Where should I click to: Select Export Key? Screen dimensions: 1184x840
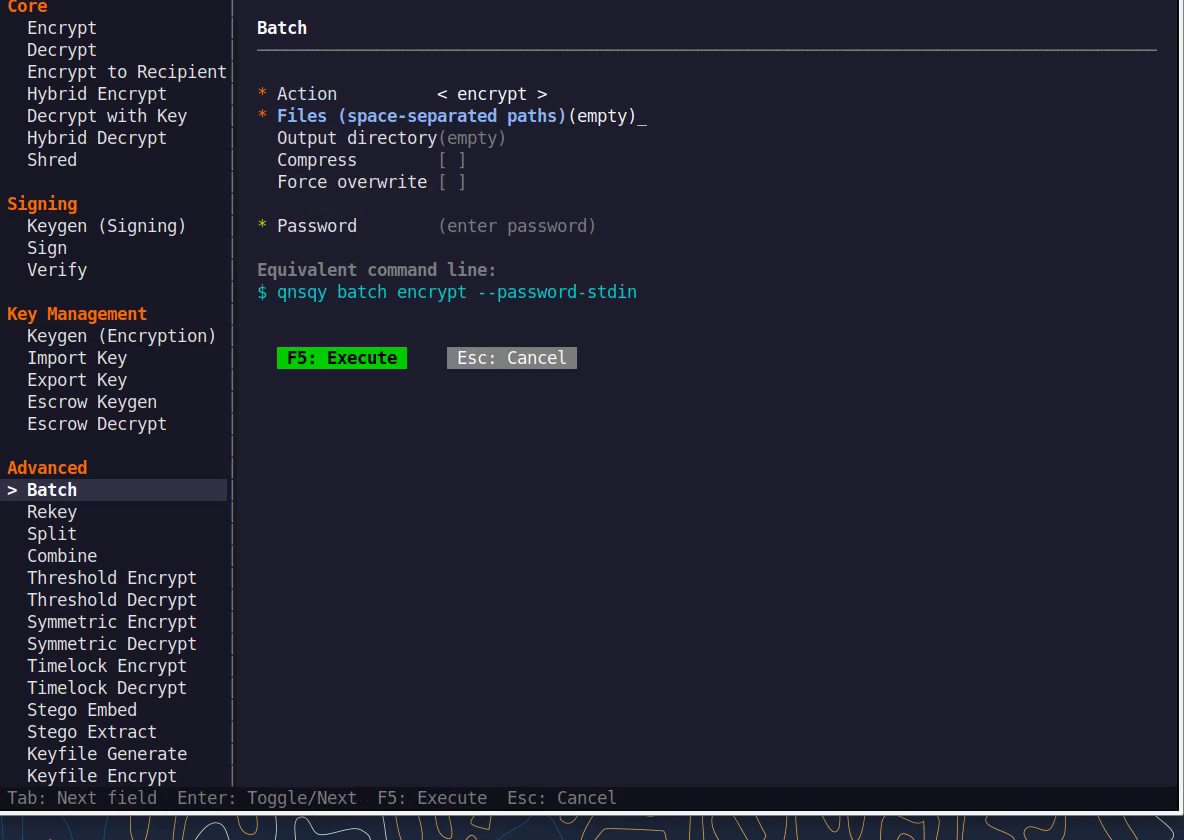(x=77, y=379)
